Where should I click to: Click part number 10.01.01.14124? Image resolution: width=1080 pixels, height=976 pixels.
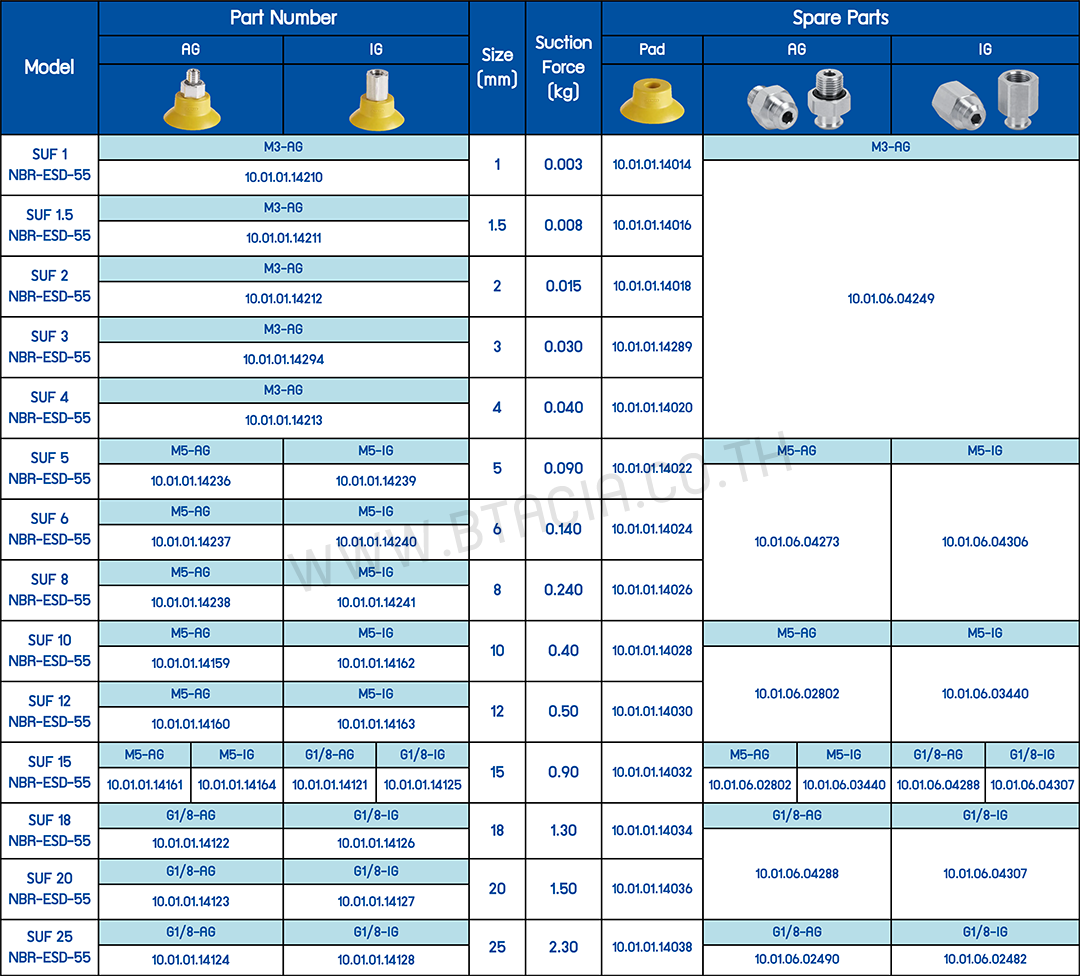pos(191,959)
